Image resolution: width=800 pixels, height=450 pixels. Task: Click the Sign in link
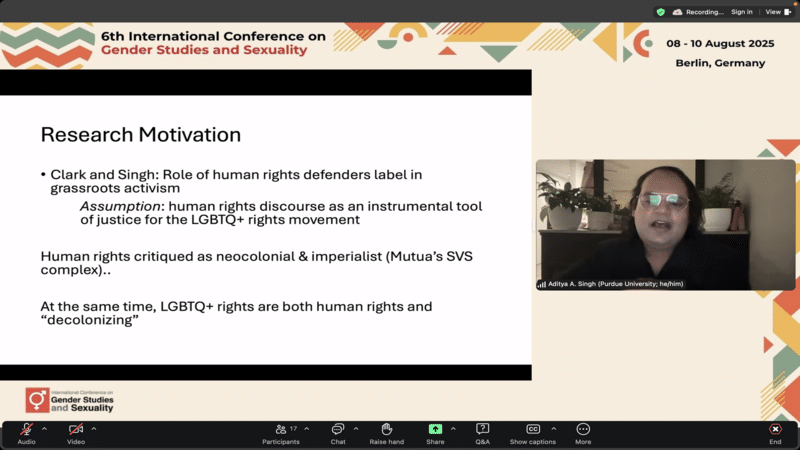point(741,12)
